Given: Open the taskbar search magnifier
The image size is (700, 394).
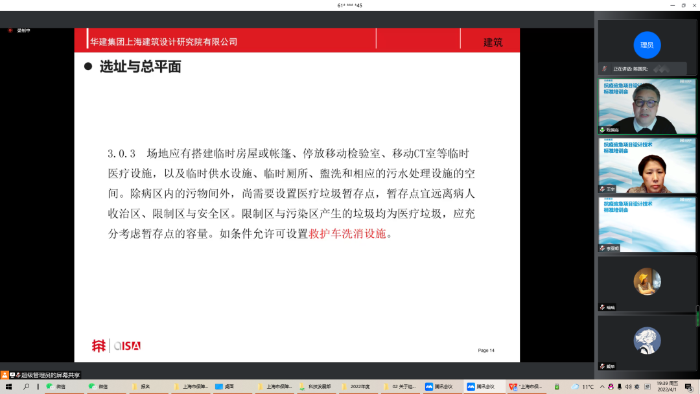Looking at the screenshot, I should [x=26, y=387].
